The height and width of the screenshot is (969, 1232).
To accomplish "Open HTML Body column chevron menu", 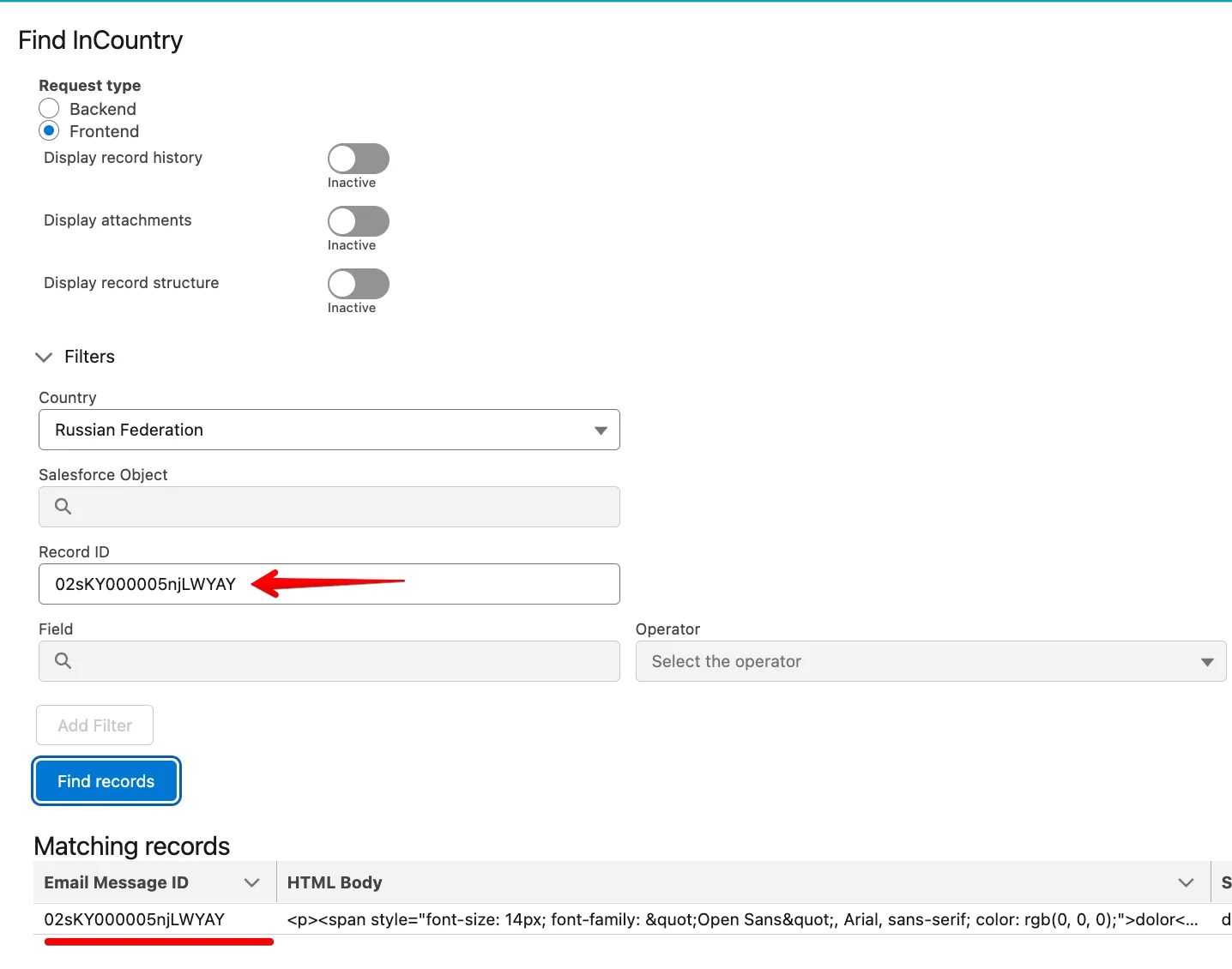I will 1186,882.
